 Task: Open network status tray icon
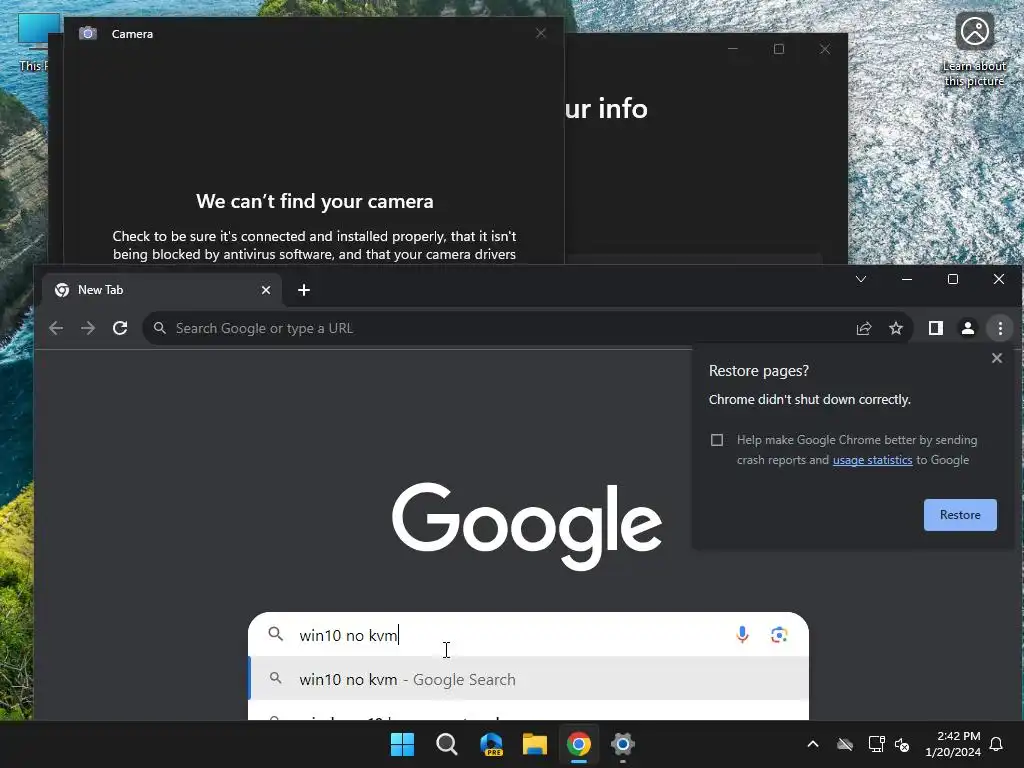pos(876,744)
